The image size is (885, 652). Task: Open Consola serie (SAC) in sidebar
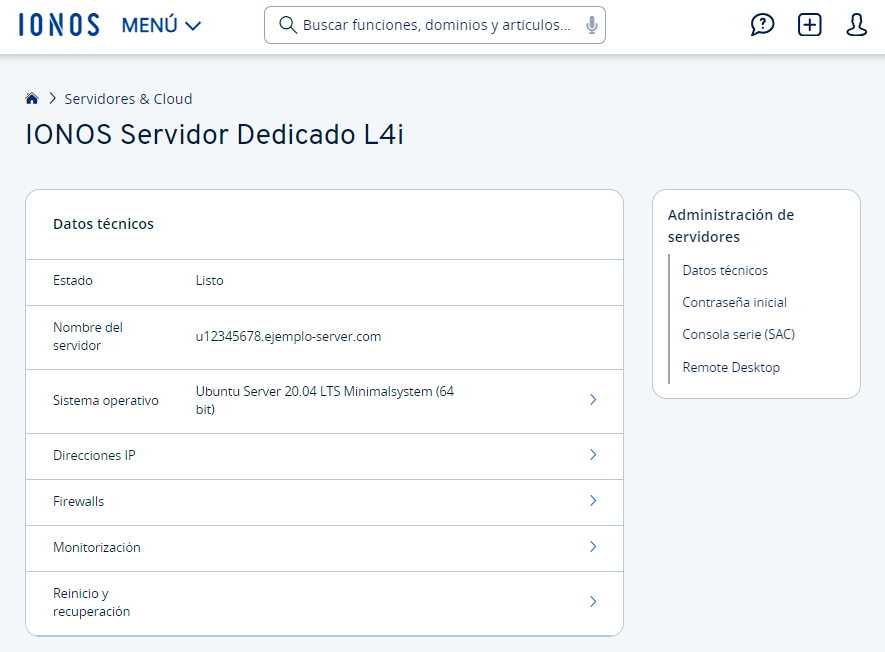pos(738,334)
